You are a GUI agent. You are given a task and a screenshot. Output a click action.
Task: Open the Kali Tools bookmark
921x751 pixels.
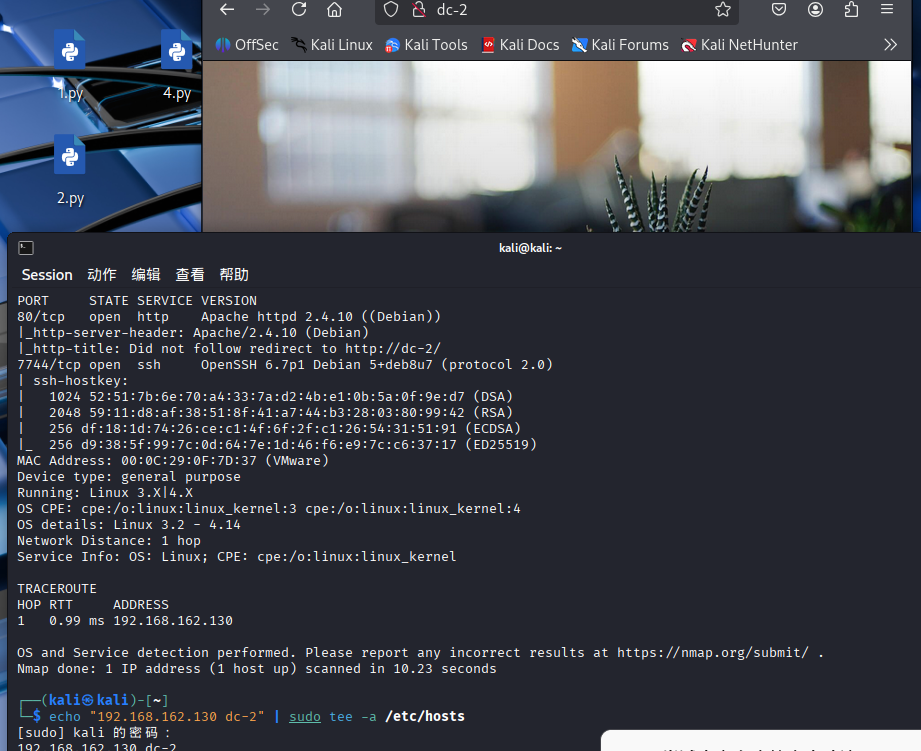click(x=426, y=45)
